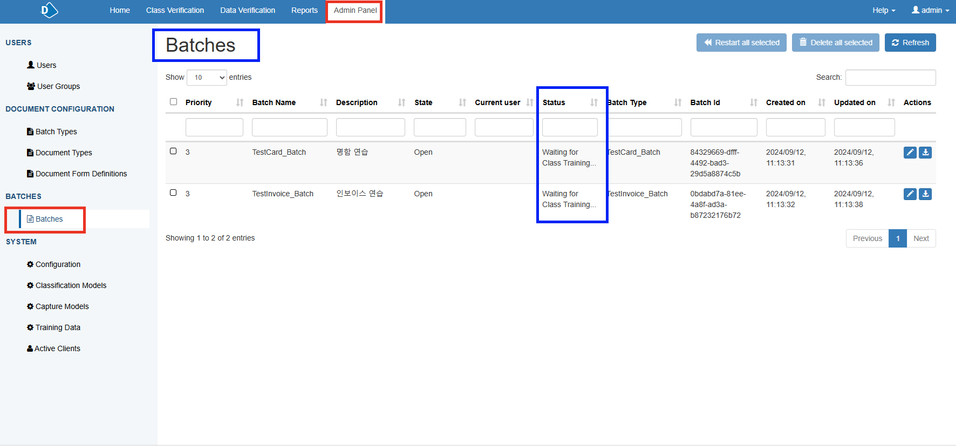Open the Show entries count dropdown
The height and width of the screenshot is (446, 956).
click(x=207, y=77)
